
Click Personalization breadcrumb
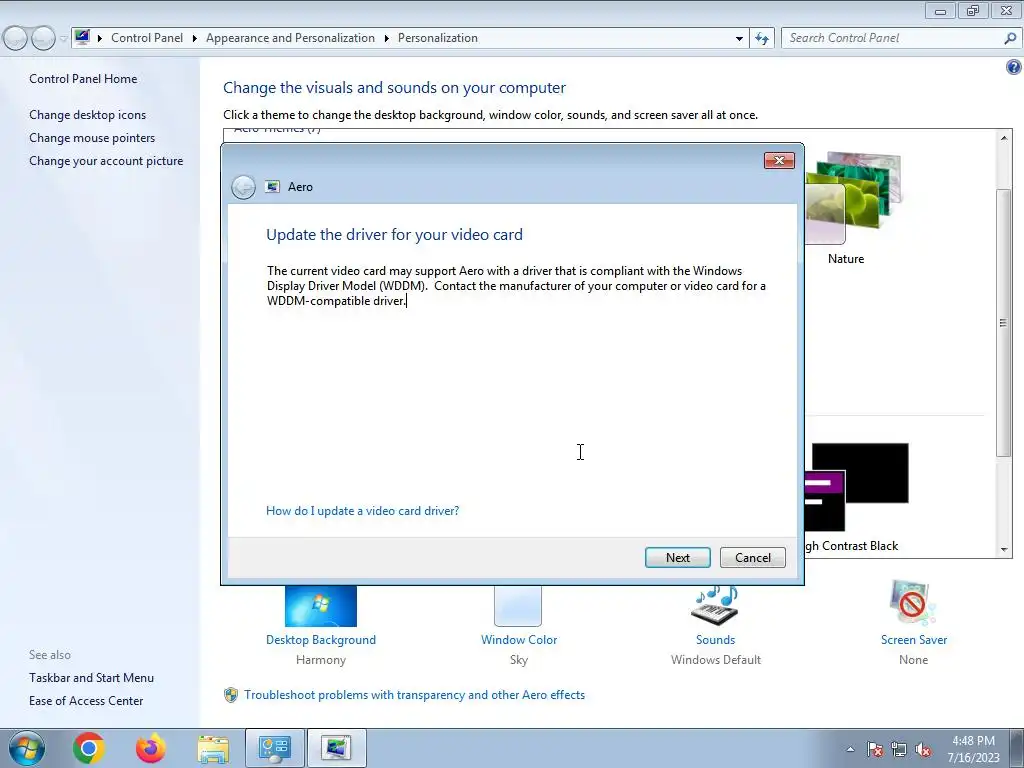click(x=438, y=38)
